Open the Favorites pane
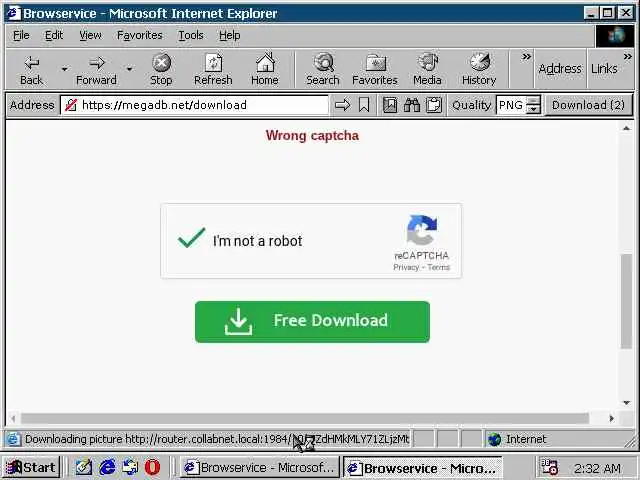 pos(375,69)
